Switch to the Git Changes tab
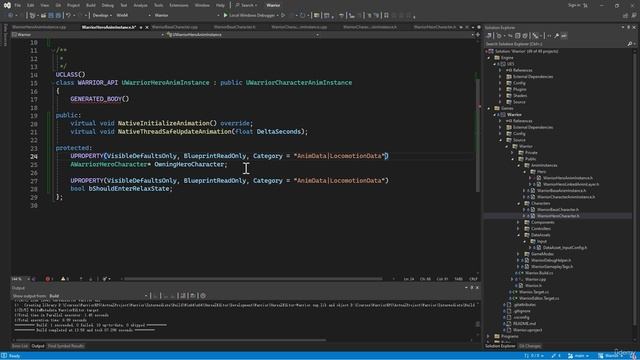Viewport: 640px width, 360px height. pos(530,346)
